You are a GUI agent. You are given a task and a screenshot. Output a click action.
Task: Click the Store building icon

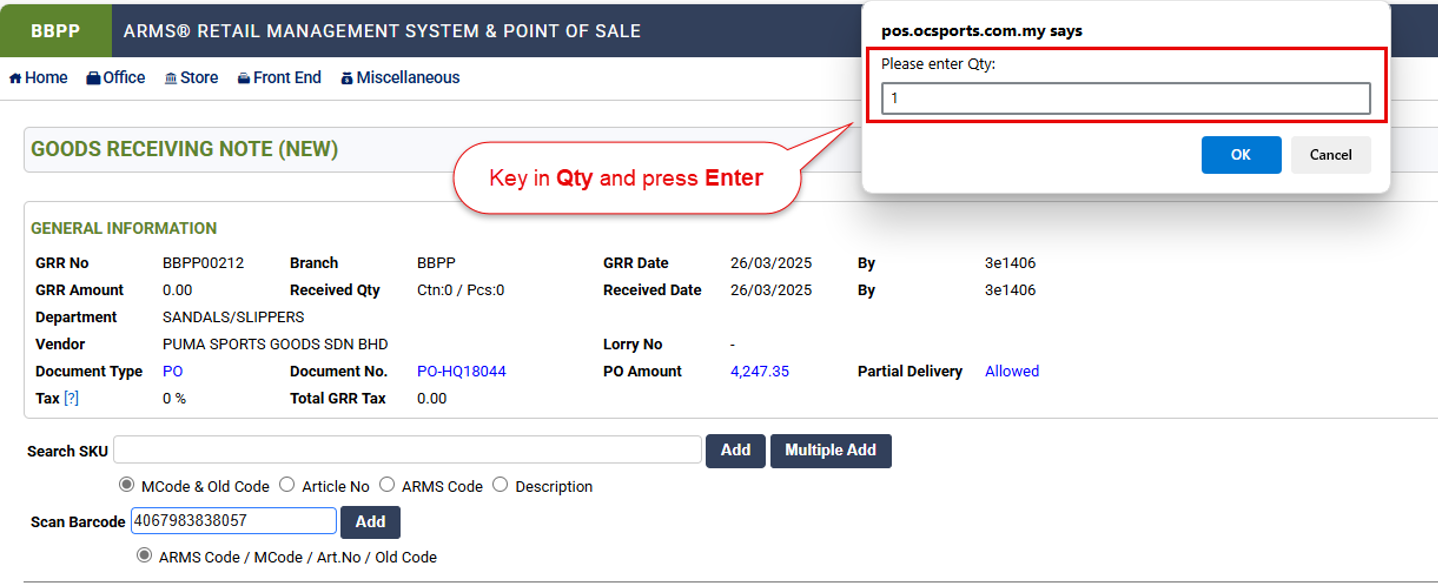[171, 78]
